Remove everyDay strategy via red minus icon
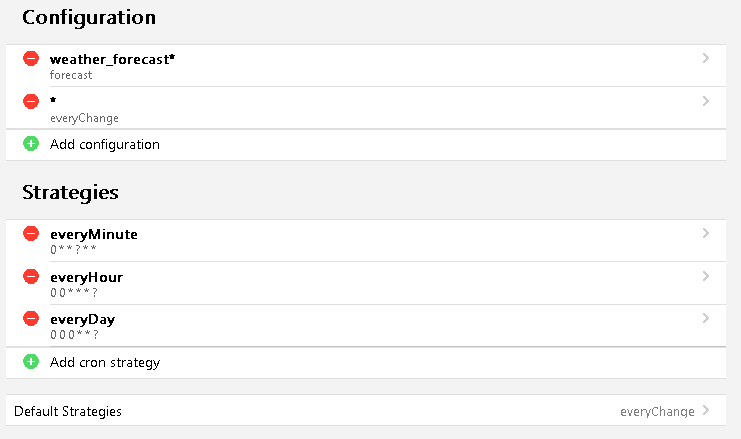This screenshot has width=741, height=439. (x=31, y=319)
